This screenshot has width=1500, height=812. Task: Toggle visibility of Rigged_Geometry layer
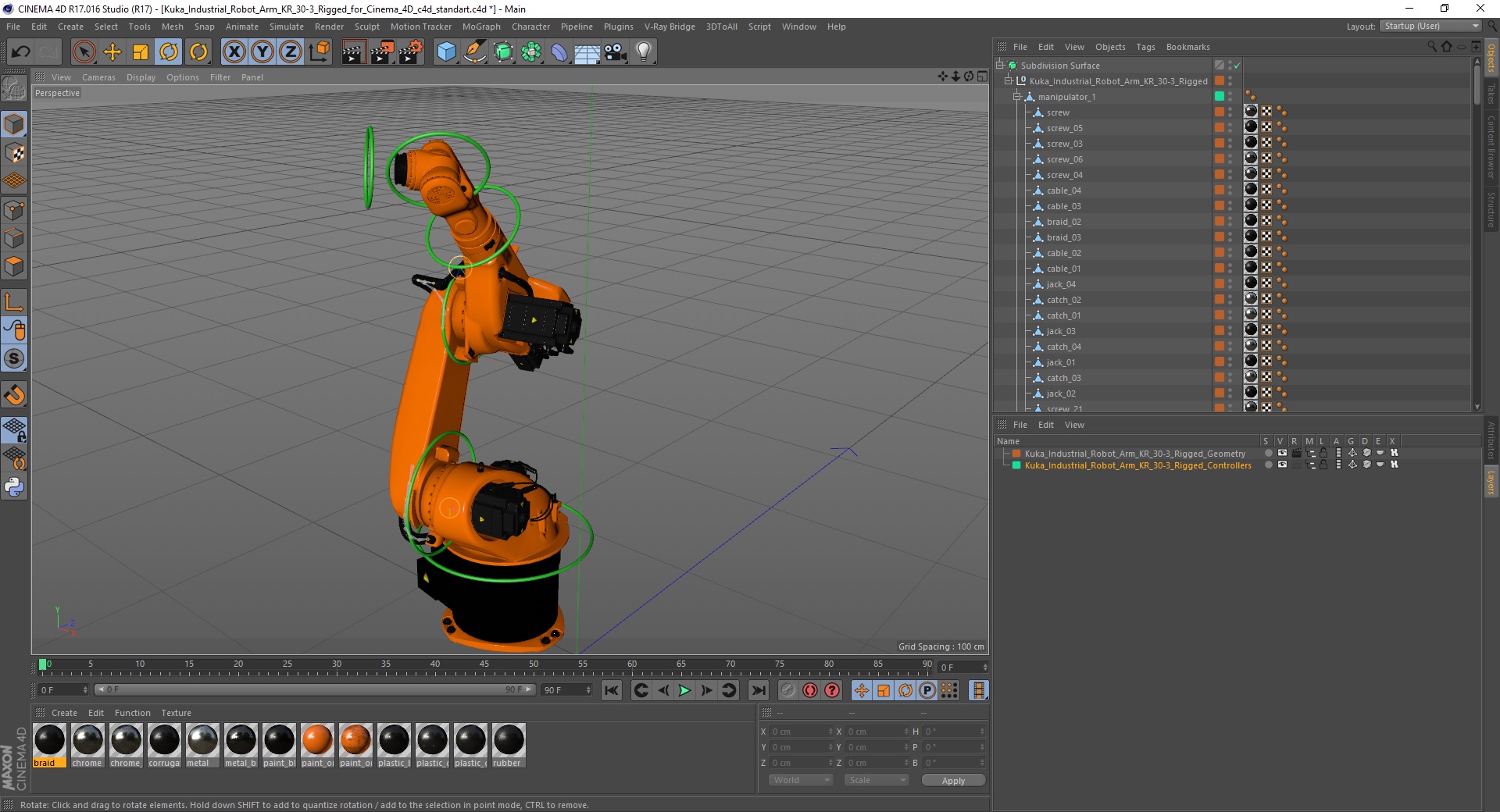coord(1282,453)
